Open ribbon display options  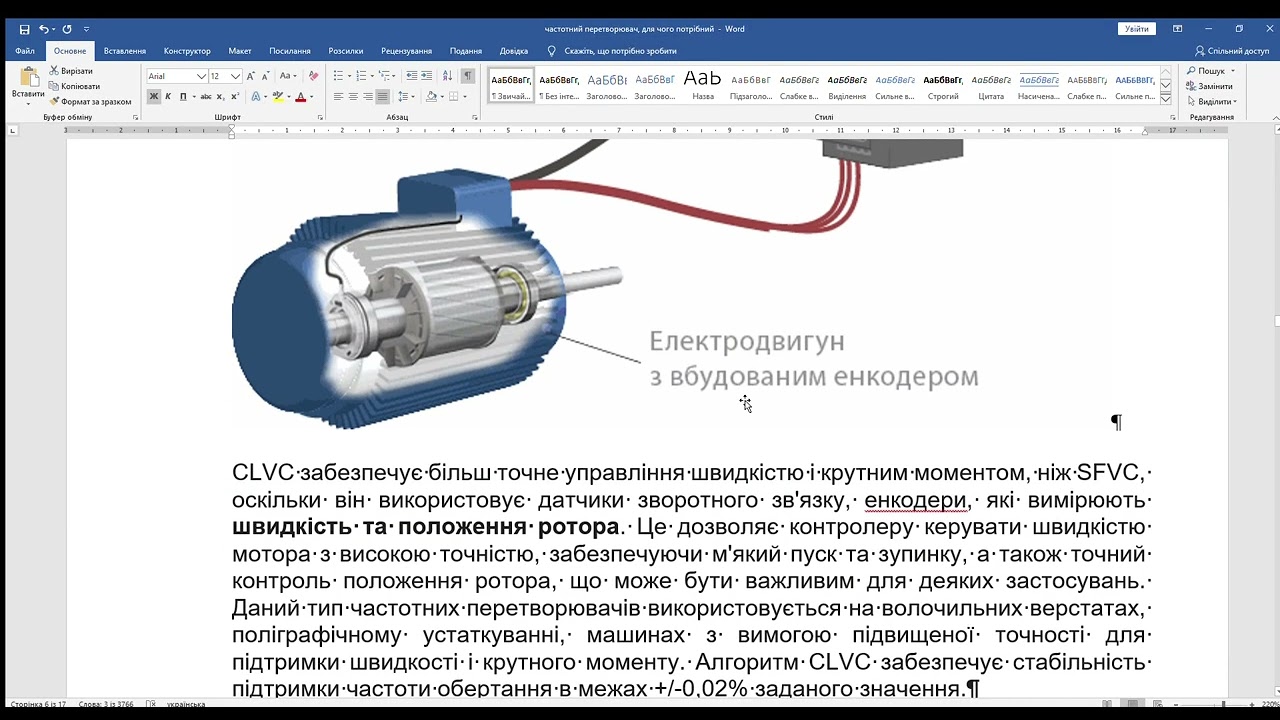(1177, 29)
